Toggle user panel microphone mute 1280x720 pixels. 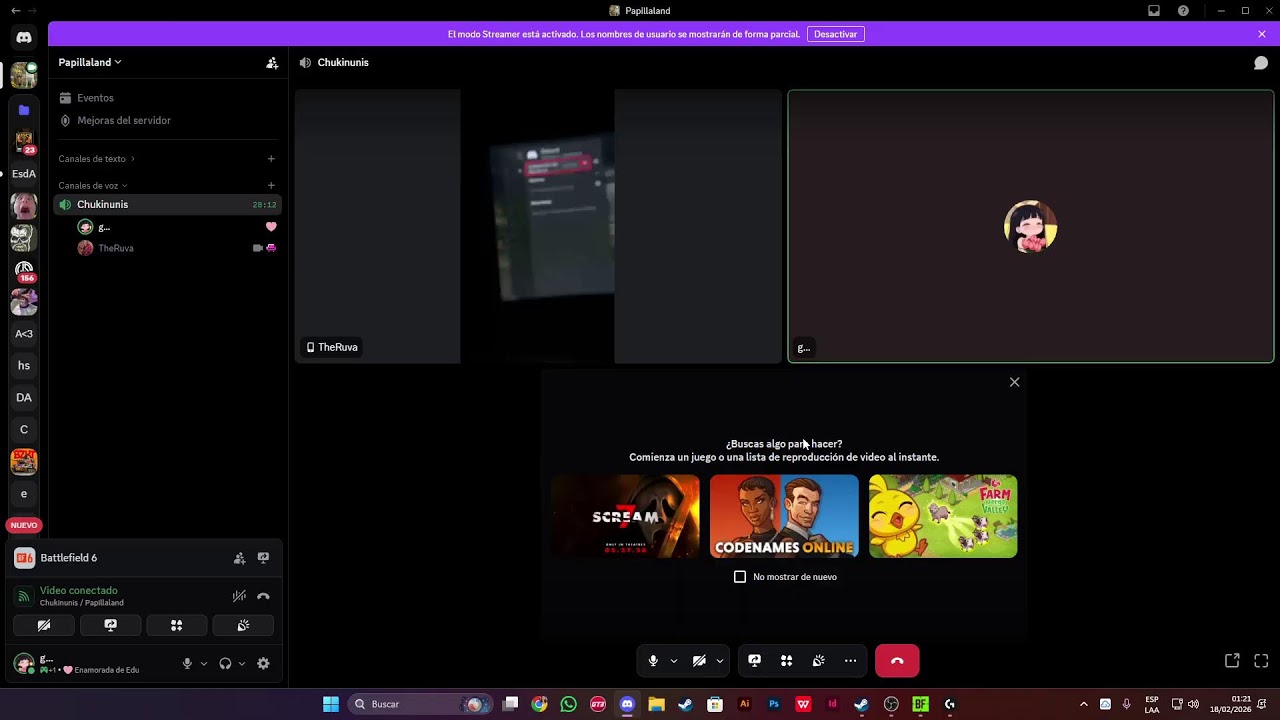pos(187,664)
